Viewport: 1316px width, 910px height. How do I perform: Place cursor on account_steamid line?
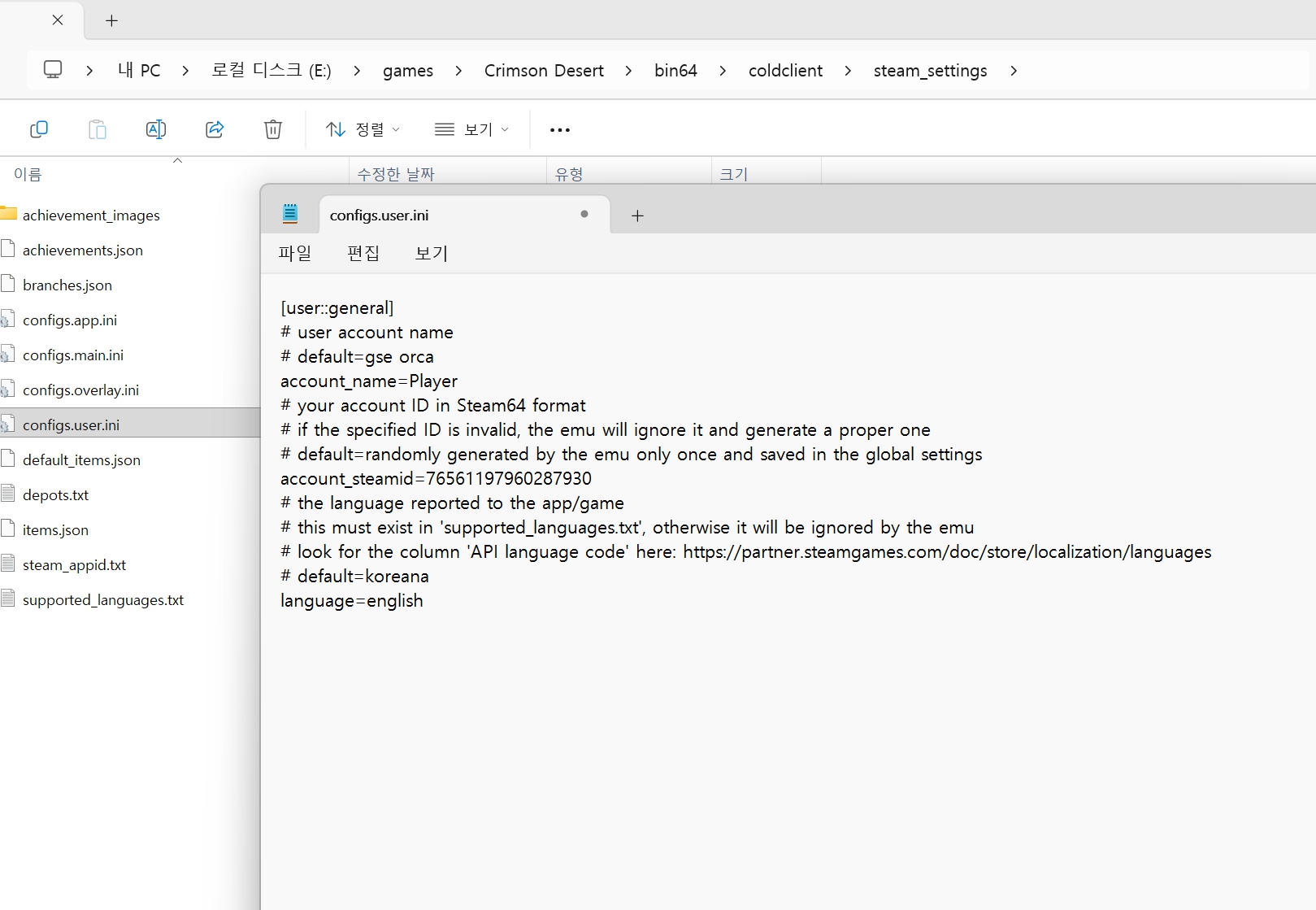436,479
